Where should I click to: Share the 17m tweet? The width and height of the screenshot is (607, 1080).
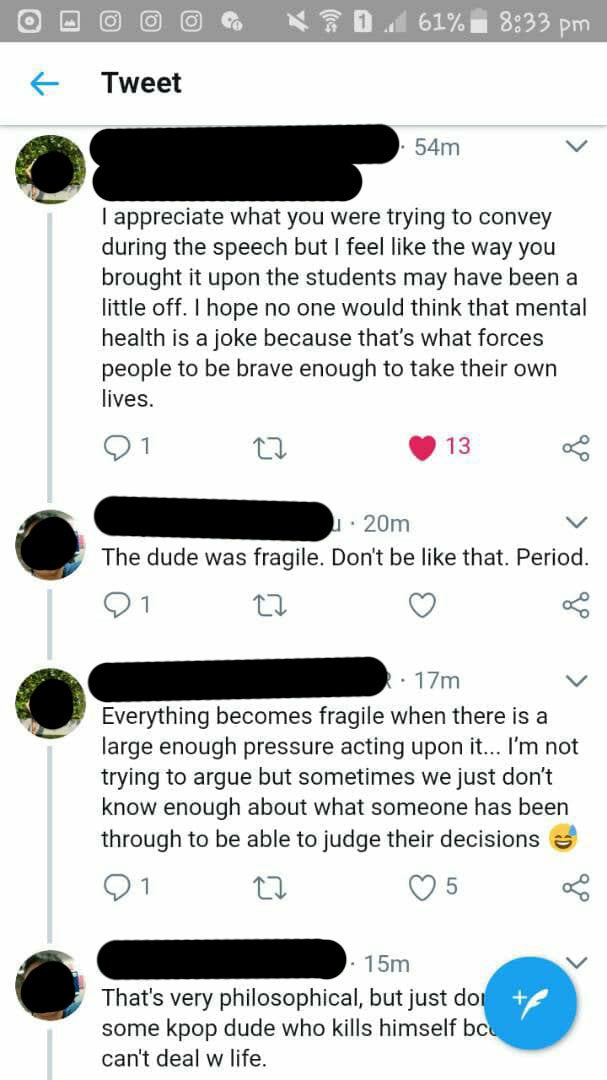576,887
